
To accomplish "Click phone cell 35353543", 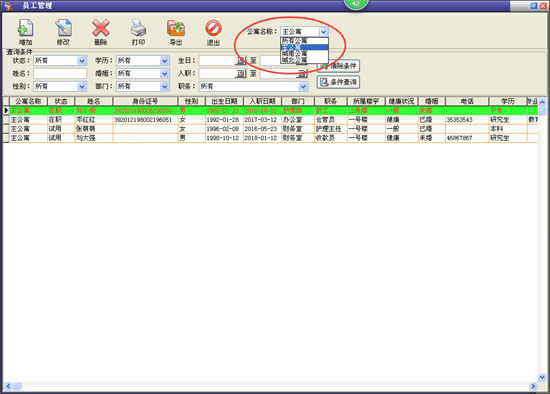I will click(x=467, y=120).
